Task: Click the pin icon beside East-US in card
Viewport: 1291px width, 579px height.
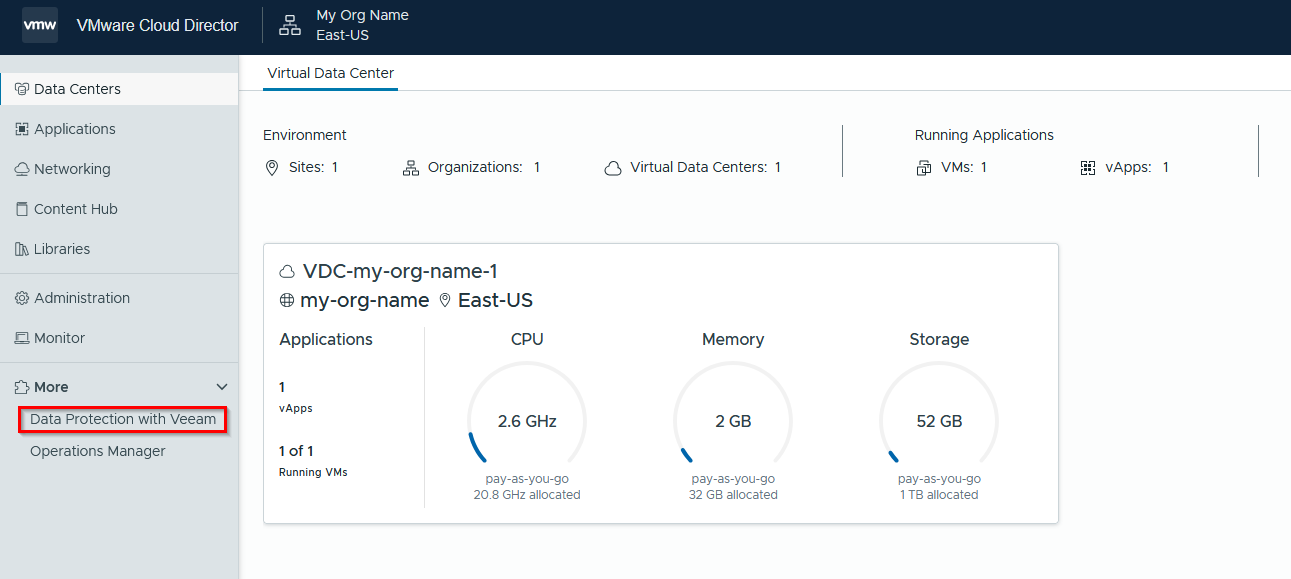Action: point(445,301)
